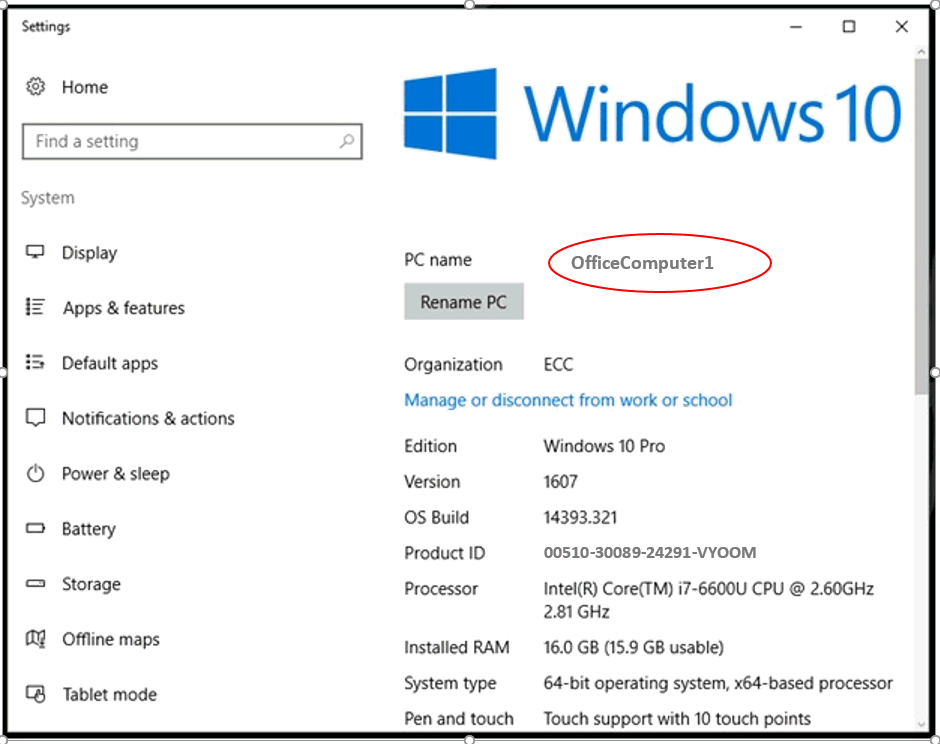Click the Battery icon in sidebar
Image resolution: width=940 pixels, height=744 pixels.
point(36,529)
